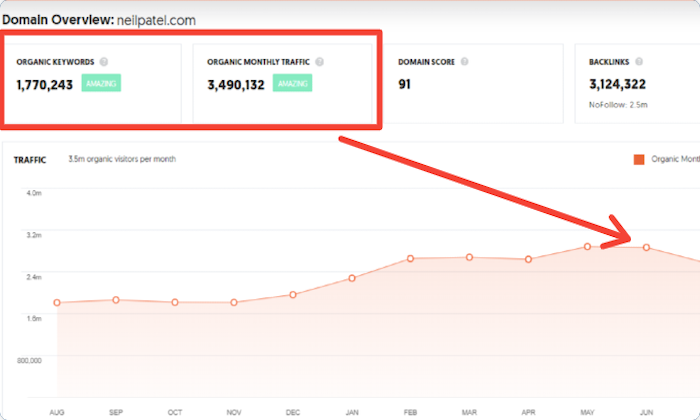Click the JUN x-axis month label

(646, 412)
